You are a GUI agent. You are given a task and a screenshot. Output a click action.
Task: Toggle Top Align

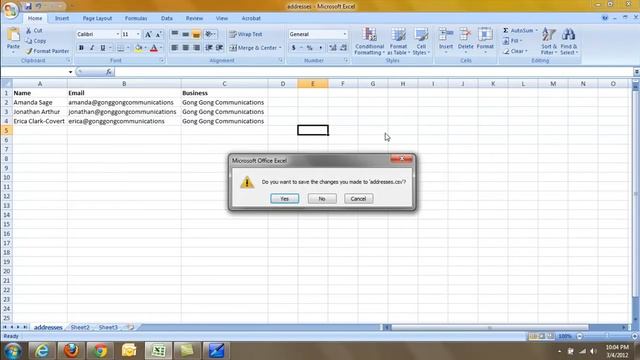tap(175, 34)
